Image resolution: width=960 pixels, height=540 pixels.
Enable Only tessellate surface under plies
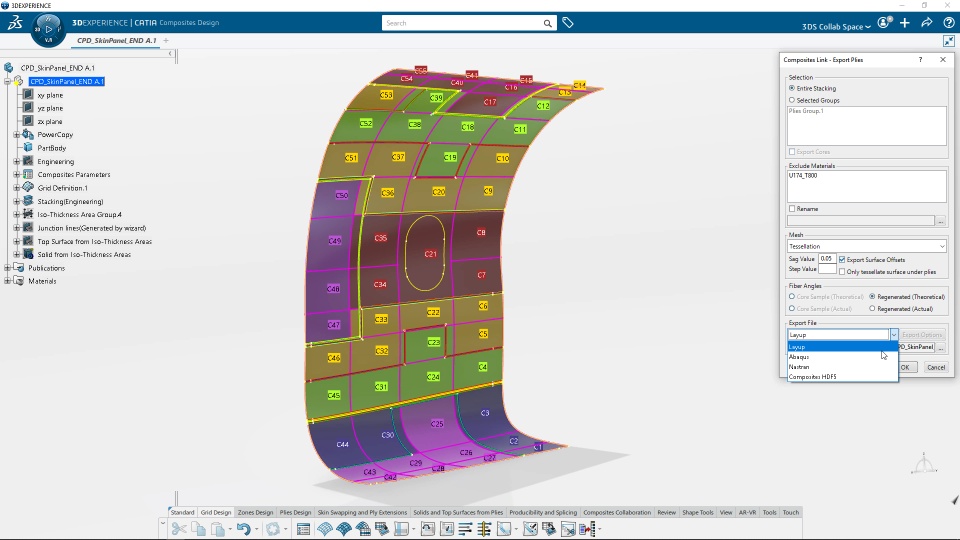click(x=842, y=271)
